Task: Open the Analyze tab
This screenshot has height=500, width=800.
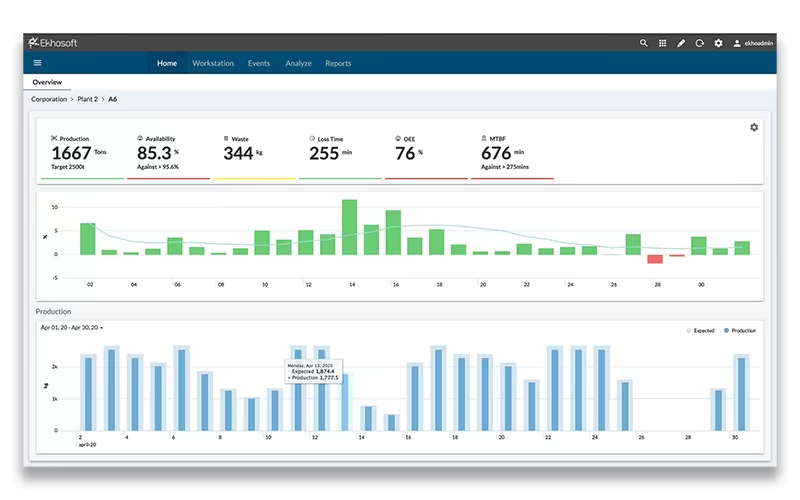Action: [298, 63]
